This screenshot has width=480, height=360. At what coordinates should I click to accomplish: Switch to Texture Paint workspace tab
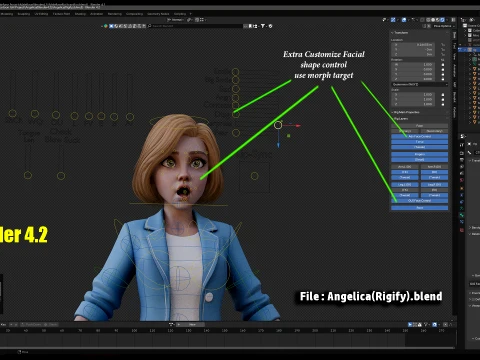click(x=61, y=14)
